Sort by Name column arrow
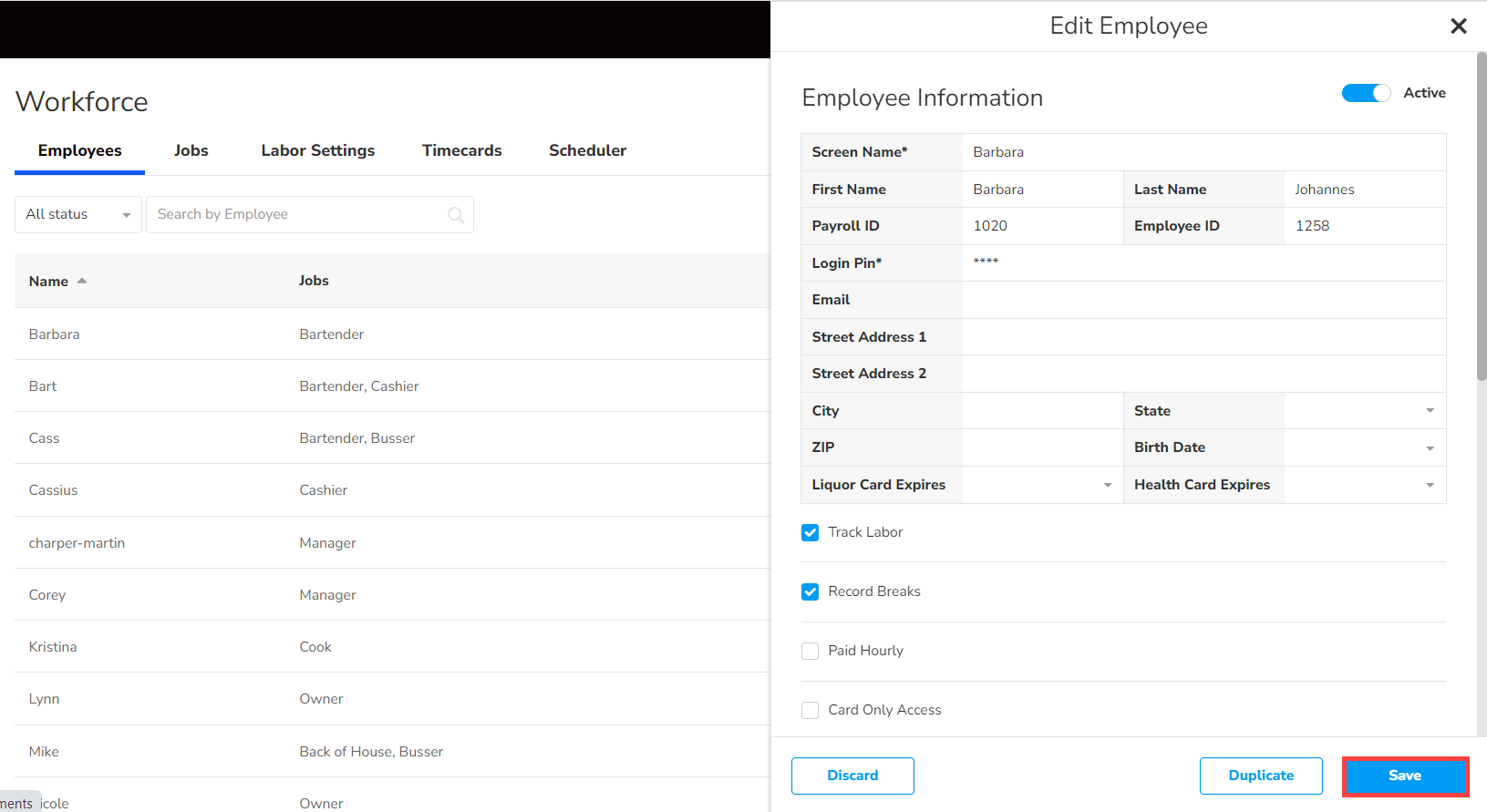The width and height of the screenshot is (1487, 812). click(82, 281)
